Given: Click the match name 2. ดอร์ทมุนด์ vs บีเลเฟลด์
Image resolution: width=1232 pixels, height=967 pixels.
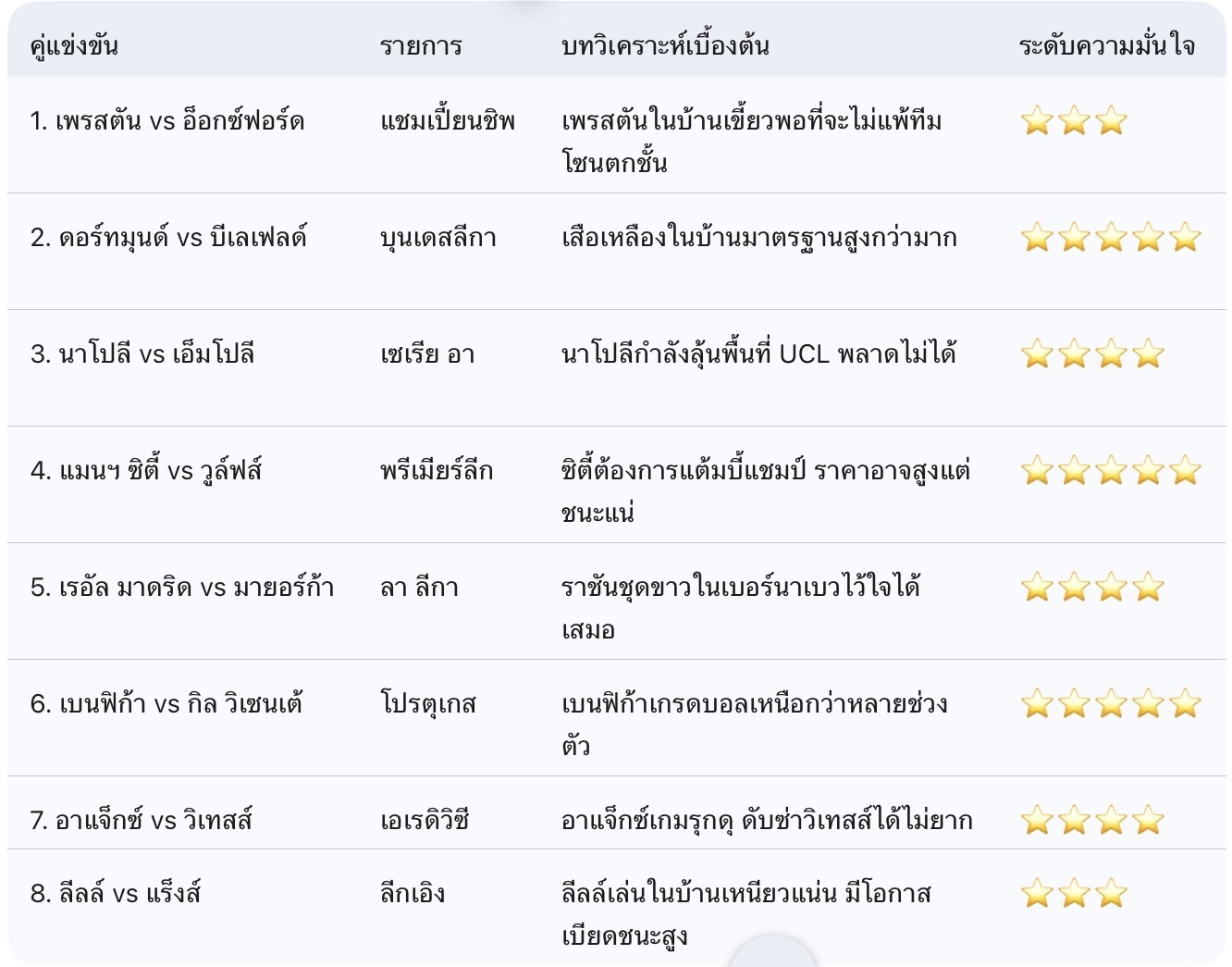Looking at the screenshot, I should [x=168, y=238].
